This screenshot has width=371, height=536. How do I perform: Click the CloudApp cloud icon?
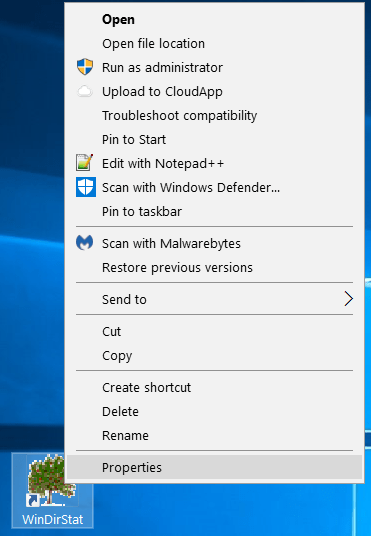tap(84, 91)
